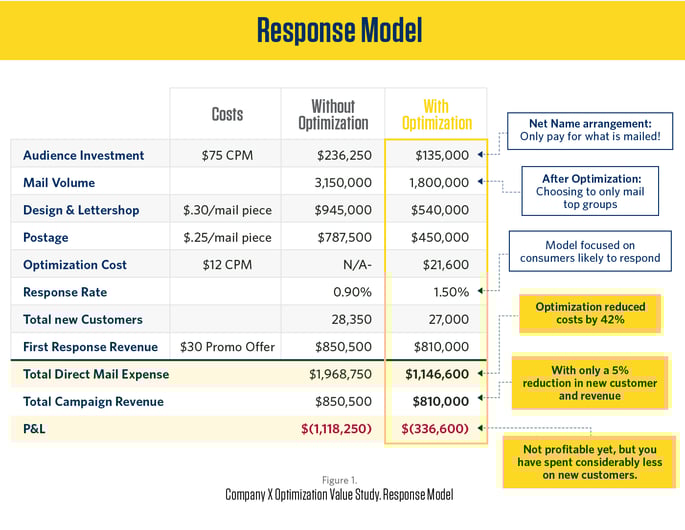Viewport: 685px width, 530px height.
Task: Click the 'After Optimization' callout box
Action: 590,191
